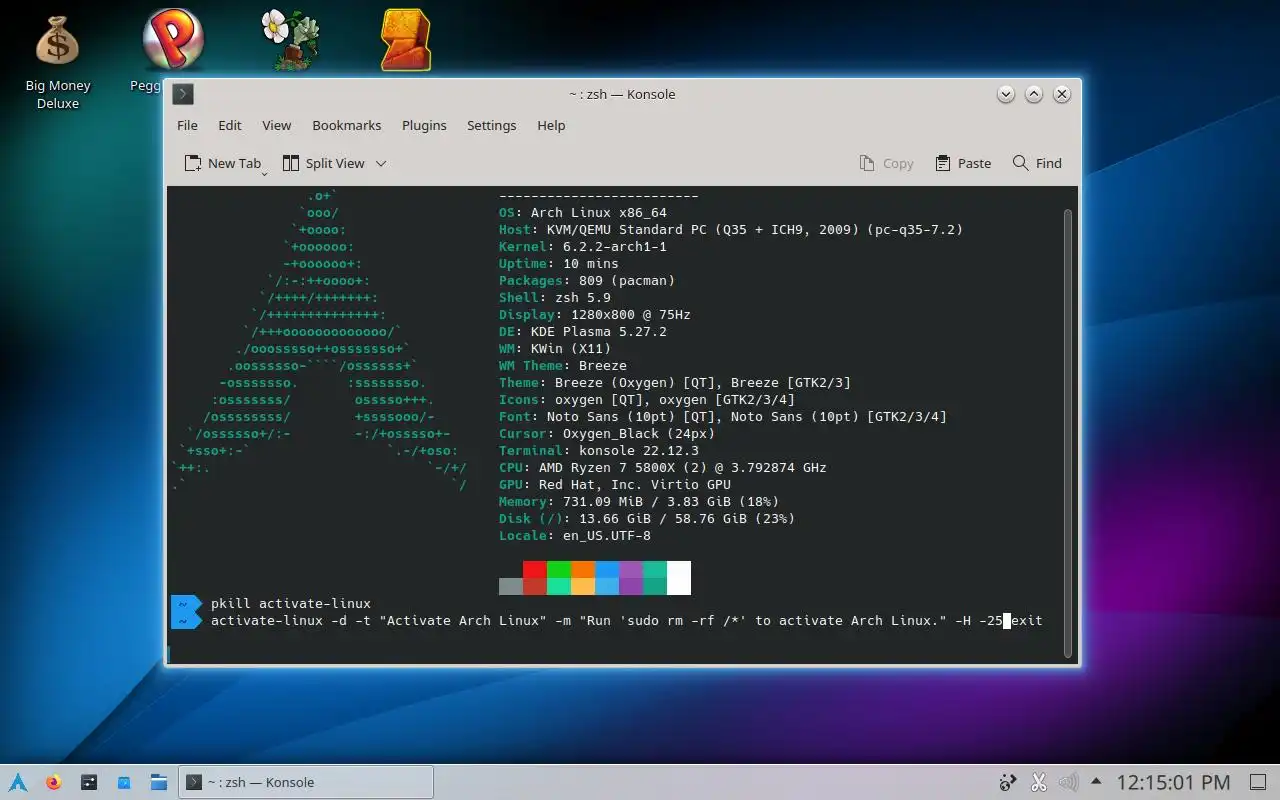Click the 'Locale: en_US.UTF-8' line
The height and width of the screenshot is (800, 1280).
click(x=574, y=535)
